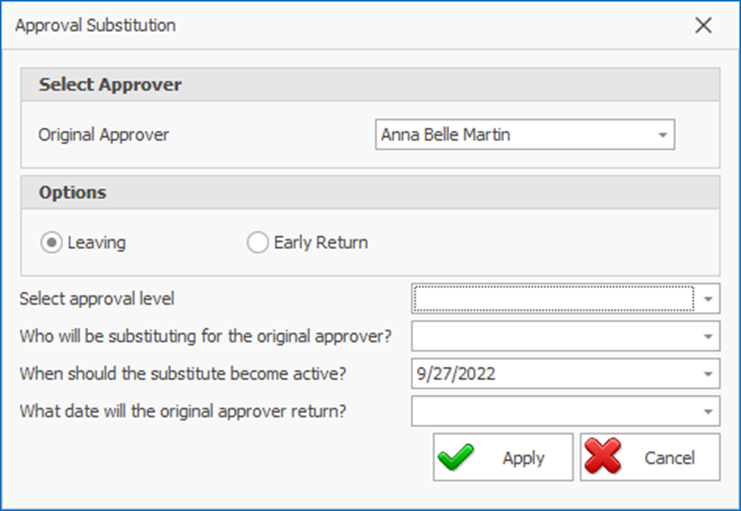Close the Approval Substitution dialog
Viewport: 741px width, 511px height.
tap(704, 26)
